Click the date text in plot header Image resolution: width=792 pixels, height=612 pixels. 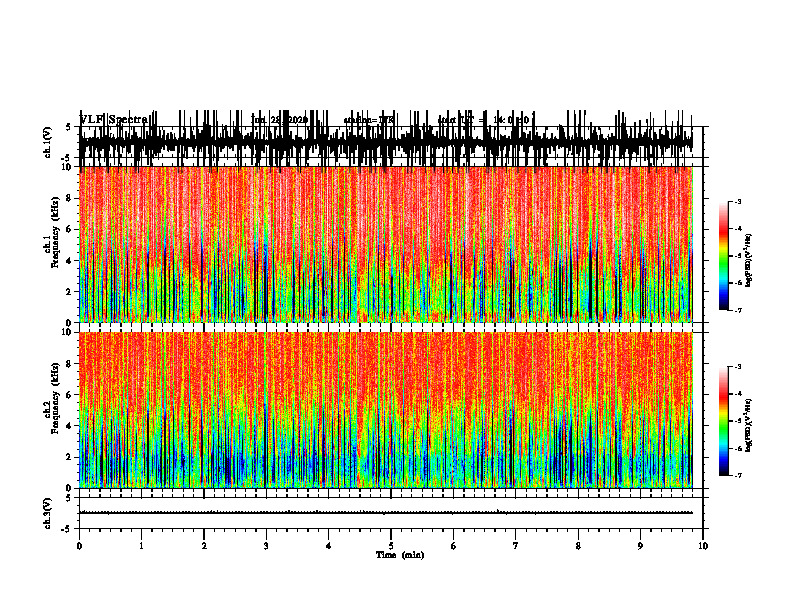tap(279, 120)
